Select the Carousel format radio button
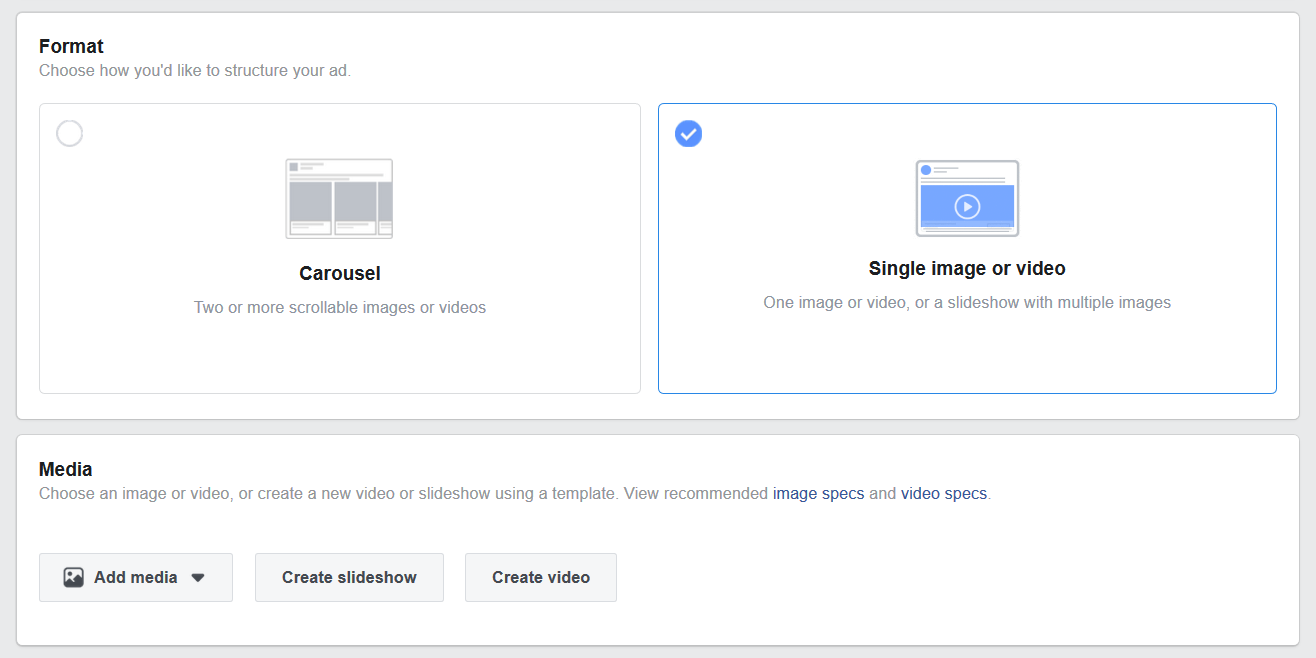This screenshot has width=1316, height=658. [x=70, y=133]
